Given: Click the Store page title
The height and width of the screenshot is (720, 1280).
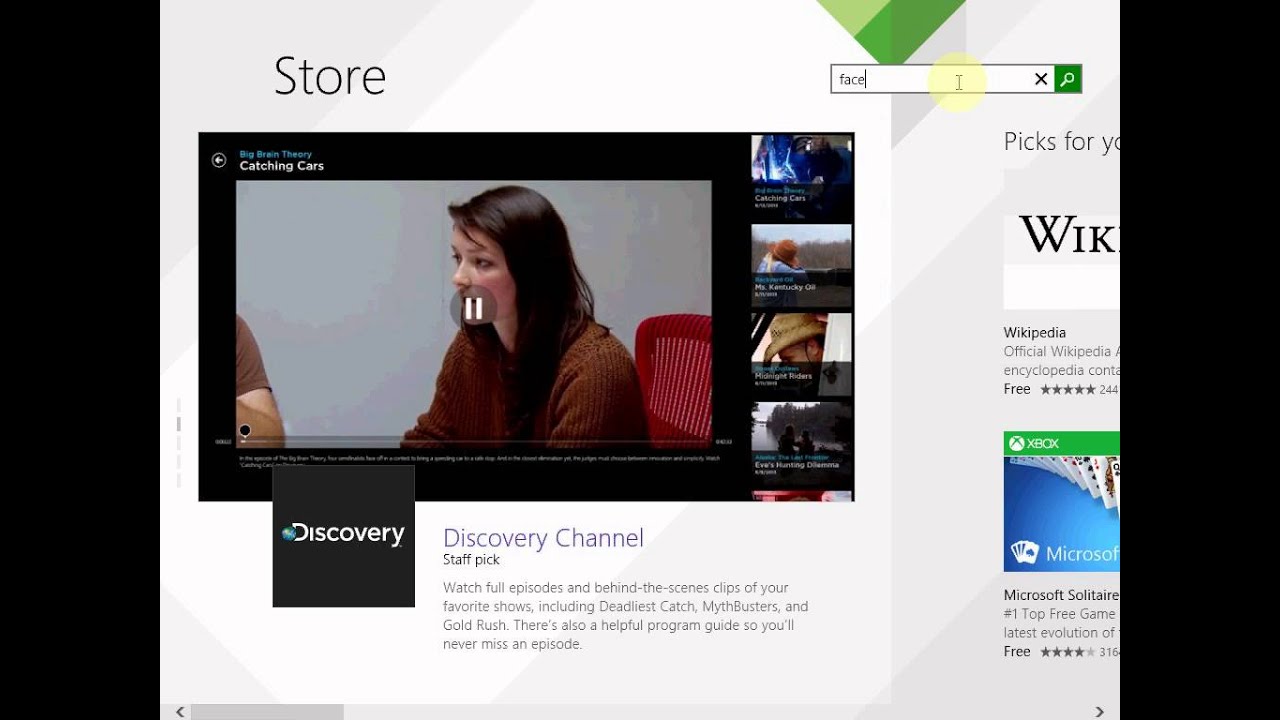Looking at the screenshot, I should click(330, 77).
